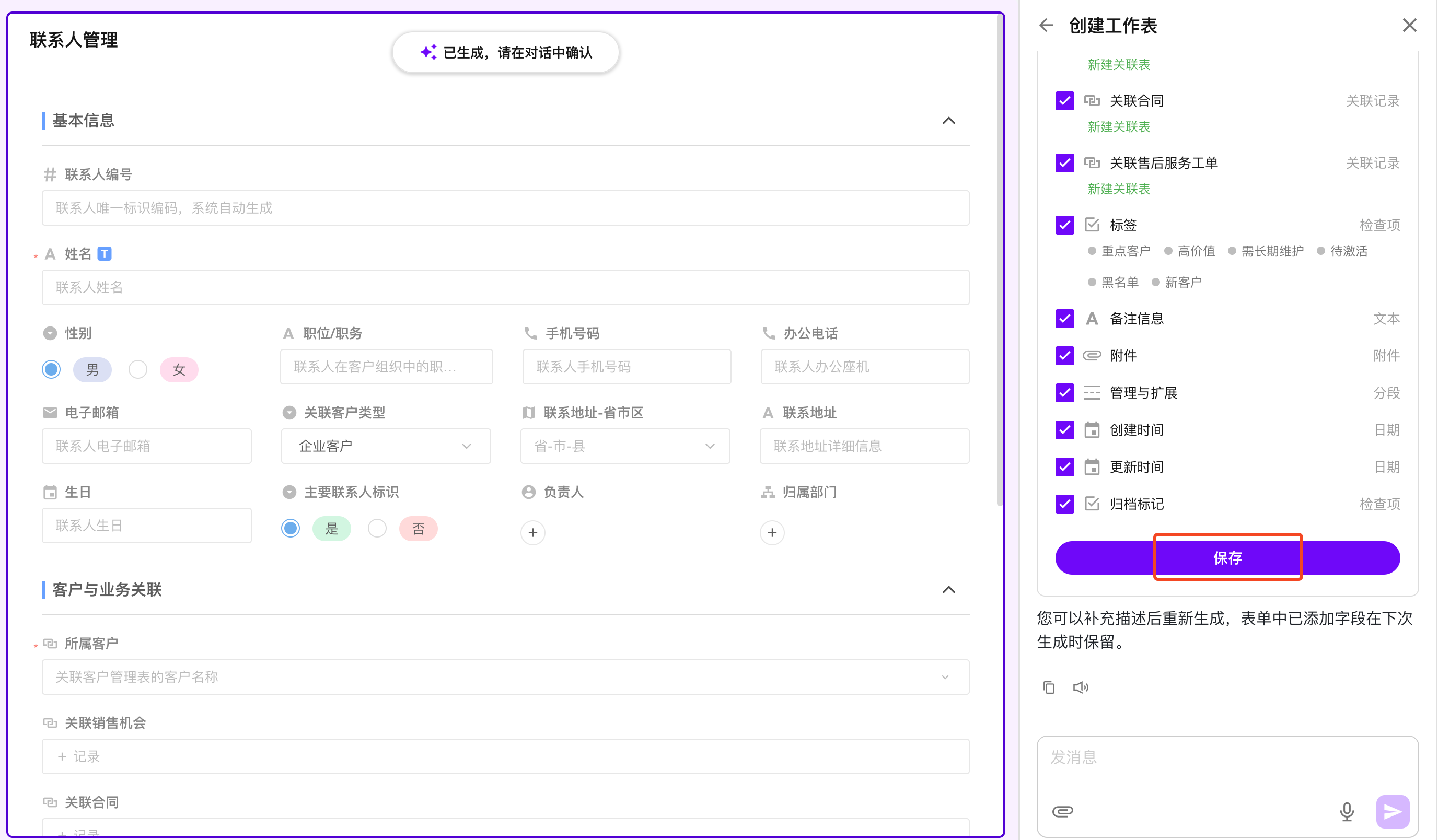1438x840 pixels.
Task: Click the attachment paperclip in message box
Action: tap(1062, 811)
